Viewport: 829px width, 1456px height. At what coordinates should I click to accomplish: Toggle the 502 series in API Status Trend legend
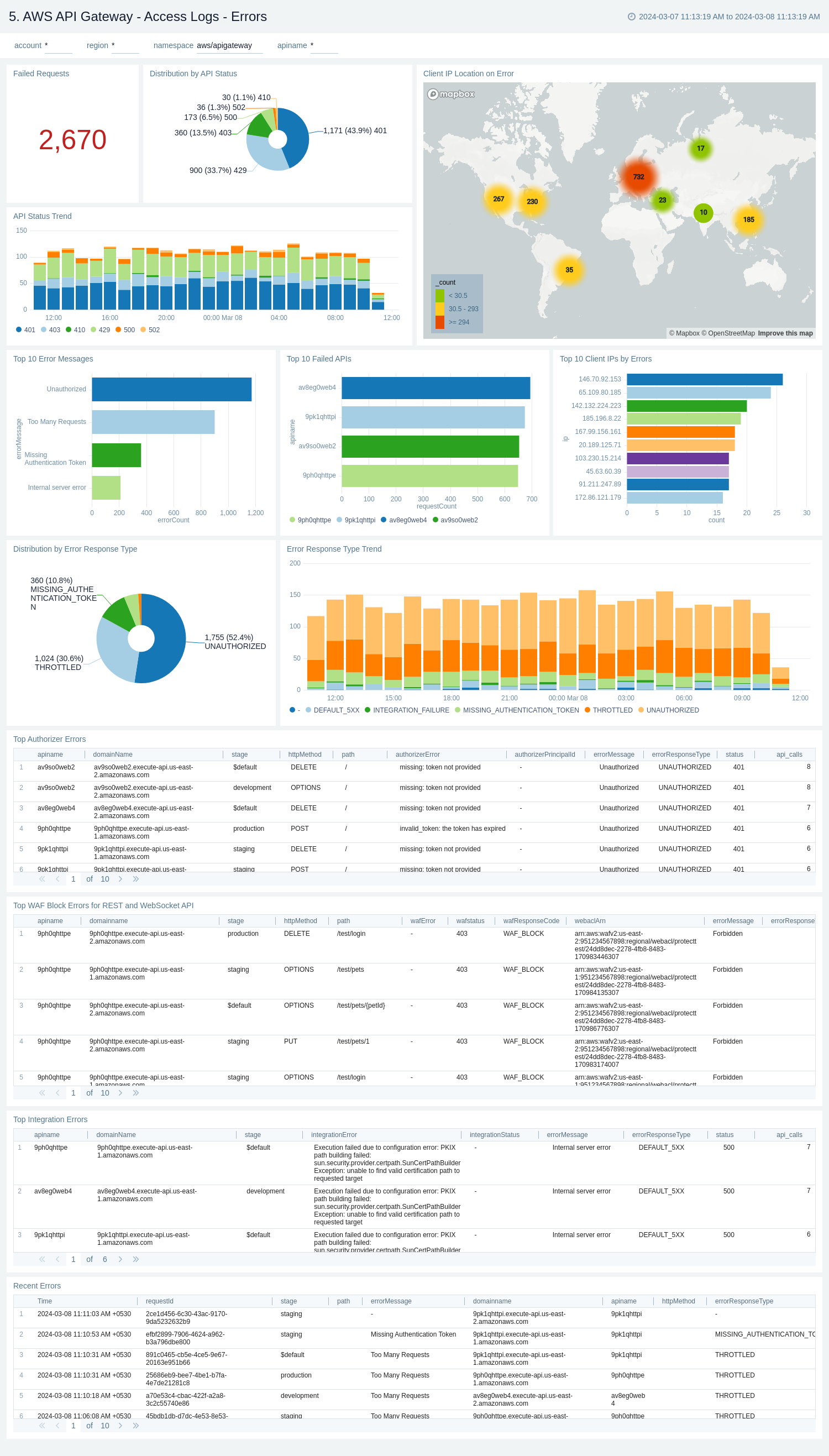[150, 329]
